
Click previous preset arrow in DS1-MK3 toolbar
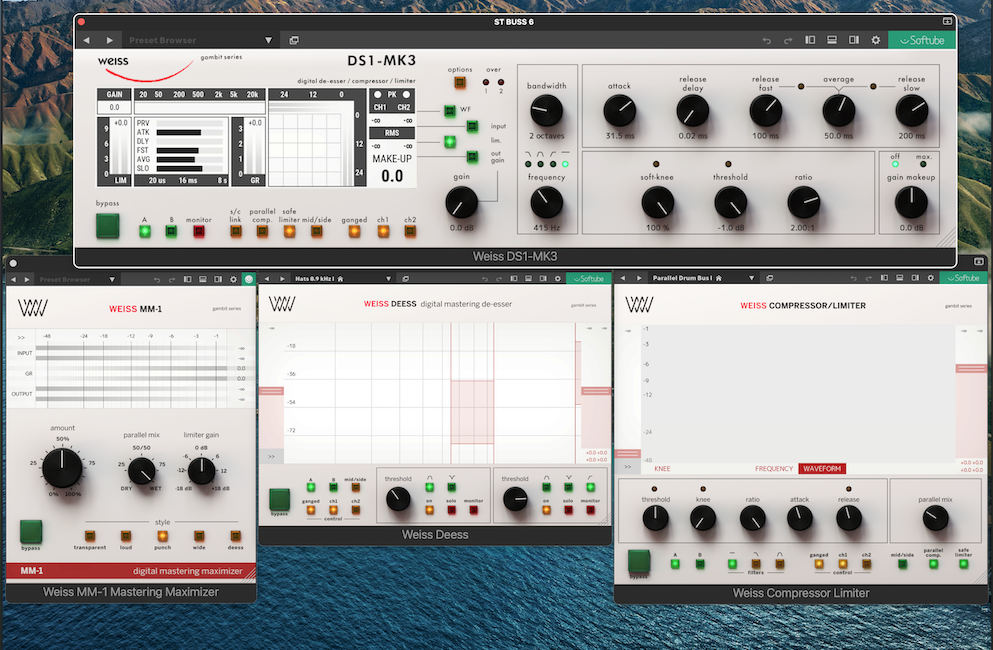coord(87,40)
